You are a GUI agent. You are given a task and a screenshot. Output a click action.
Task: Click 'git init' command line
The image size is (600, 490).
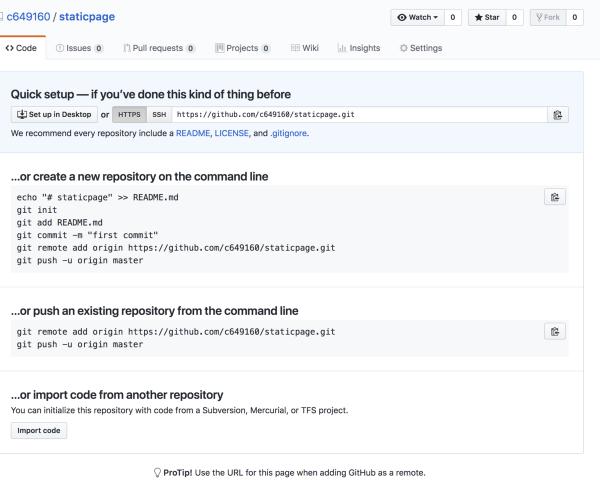[x=37, y=210]
